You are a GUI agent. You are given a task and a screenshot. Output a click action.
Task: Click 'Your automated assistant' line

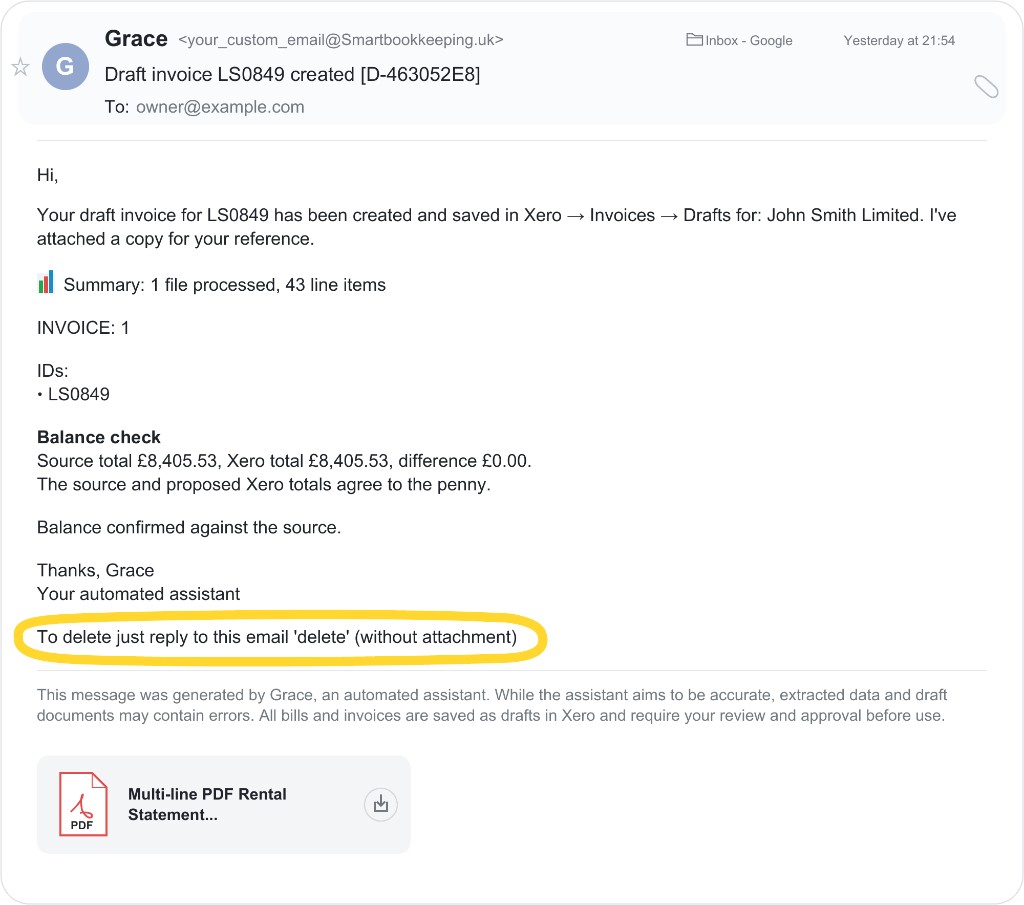click(138, 594)
